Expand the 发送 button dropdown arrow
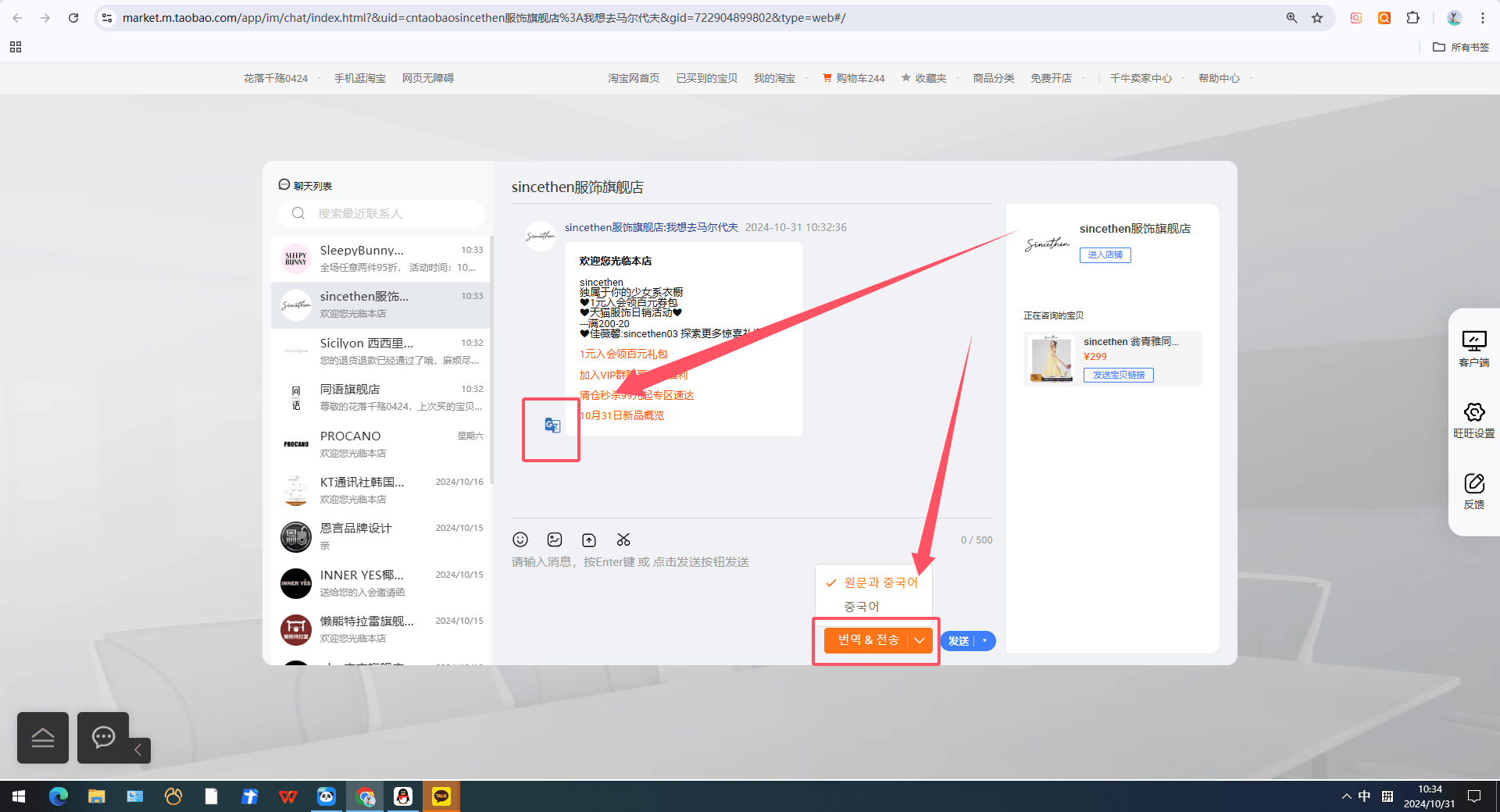The height and width of the screenshot is (812, 1500). pos(984,641)
